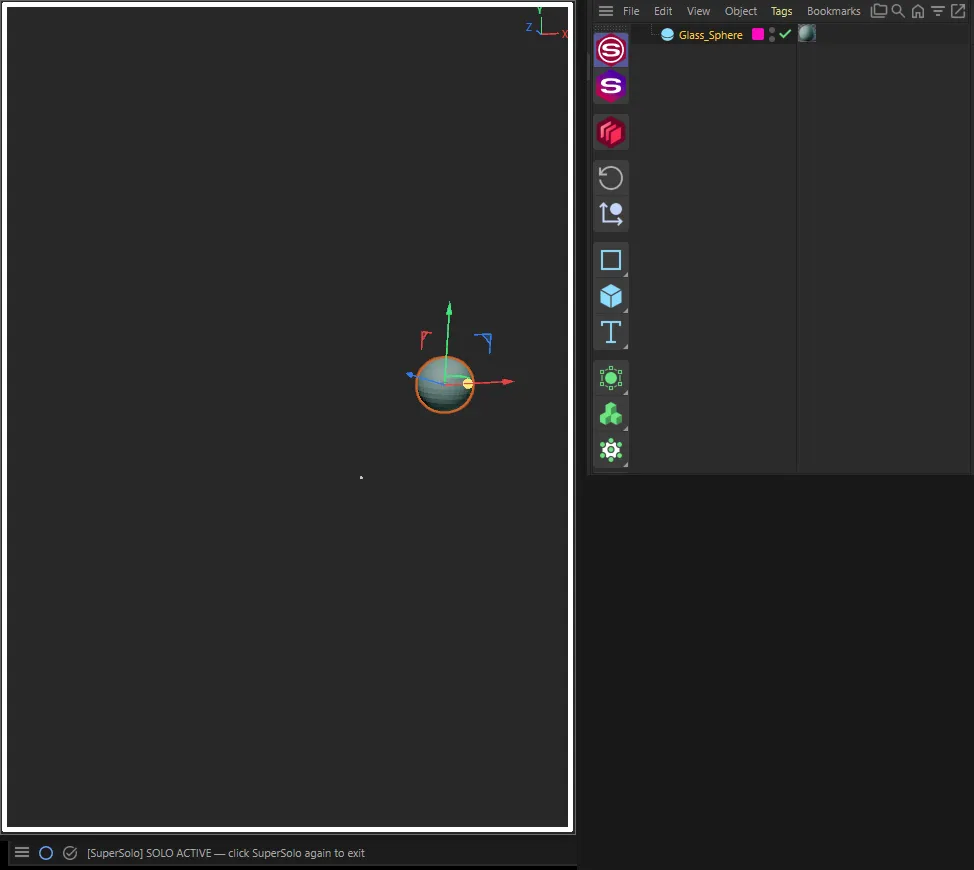Open the Object Manager hamburger menu

[606, 11]
